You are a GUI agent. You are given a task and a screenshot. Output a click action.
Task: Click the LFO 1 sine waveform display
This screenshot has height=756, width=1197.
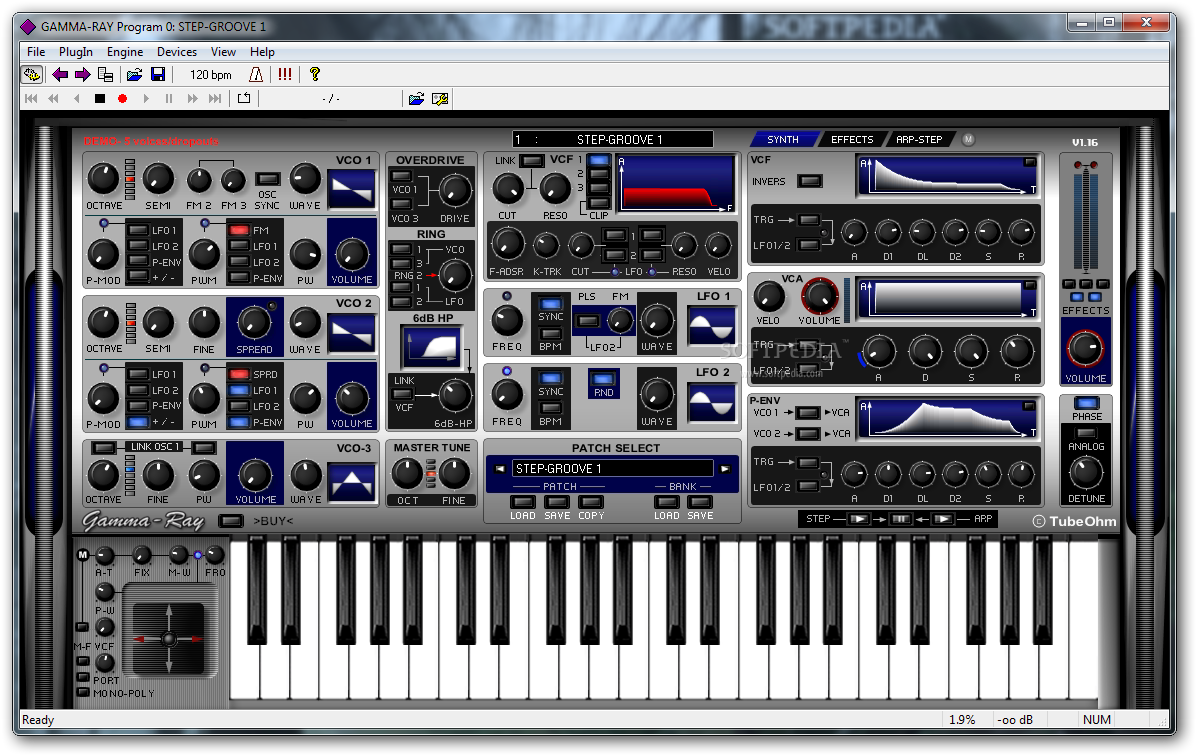click(711, 327)
